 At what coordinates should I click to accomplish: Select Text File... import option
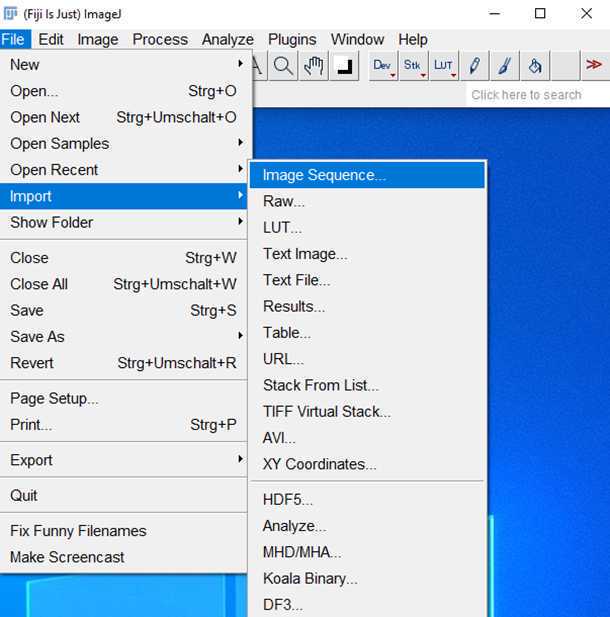click(367, 280)
